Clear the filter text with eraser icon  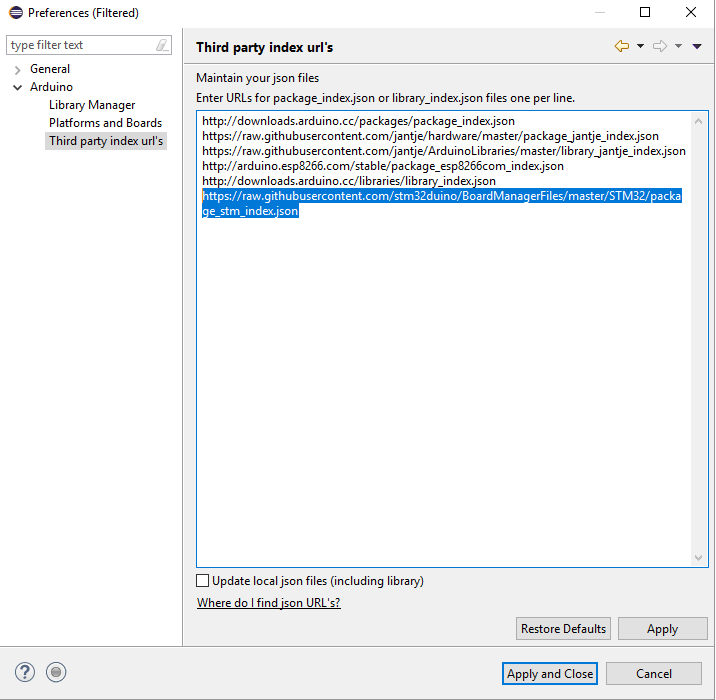[x=162, y=45]
